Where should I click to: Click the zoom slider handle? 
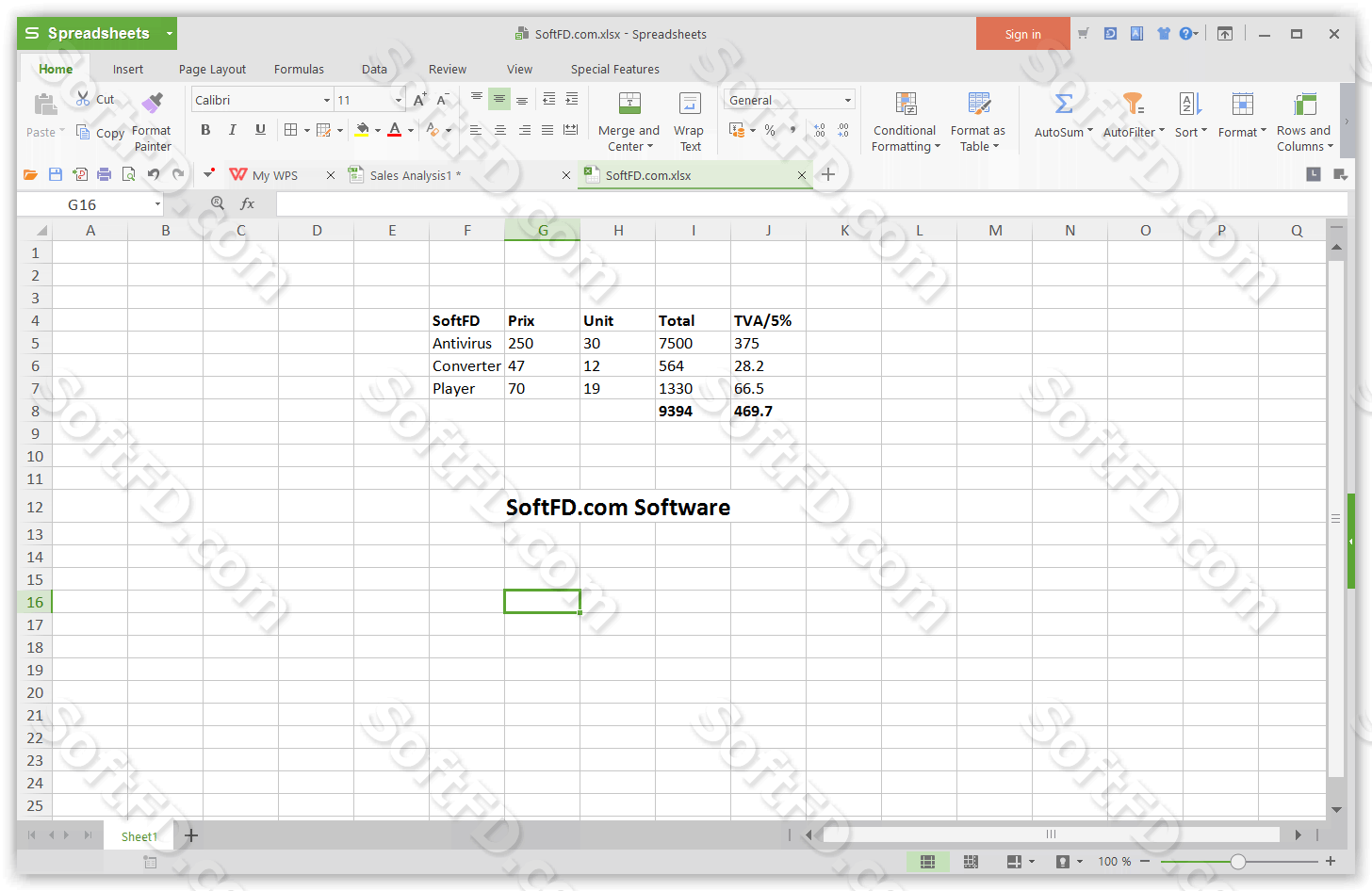click(1238, 861)
